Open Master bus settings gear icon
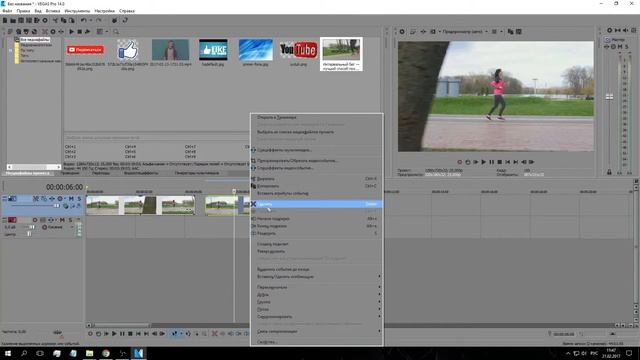Screen dimensions: 640x360 click(609, 31)
